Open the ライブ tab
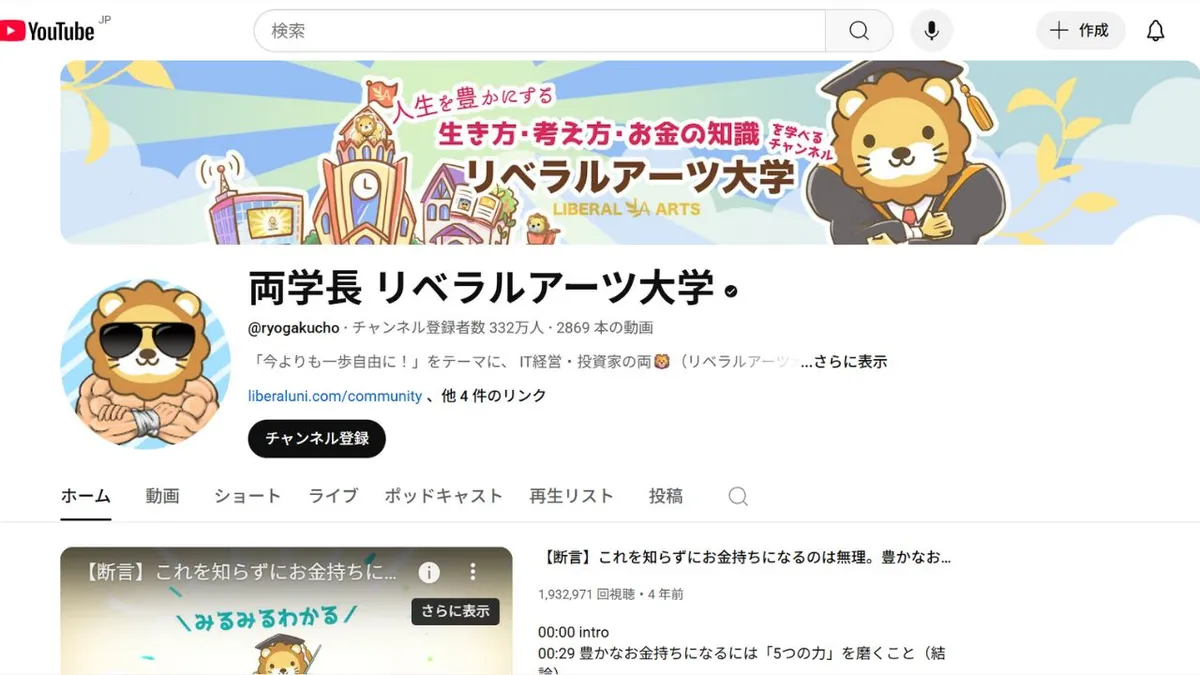This screenshot has height=675, width=1200. 333,496
